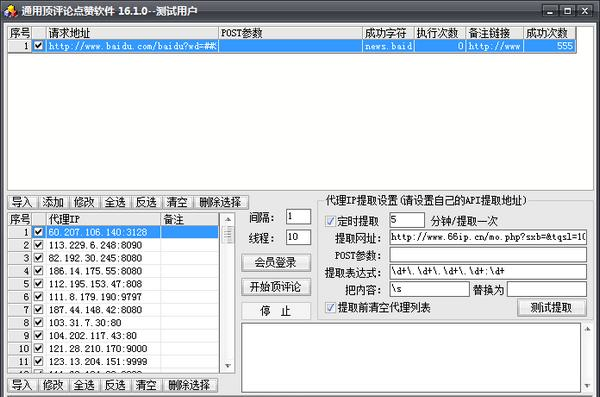600x397 pixels.
Task: Uncheck proxy 82.192.30.245:8080
Action: coord(38,258)
